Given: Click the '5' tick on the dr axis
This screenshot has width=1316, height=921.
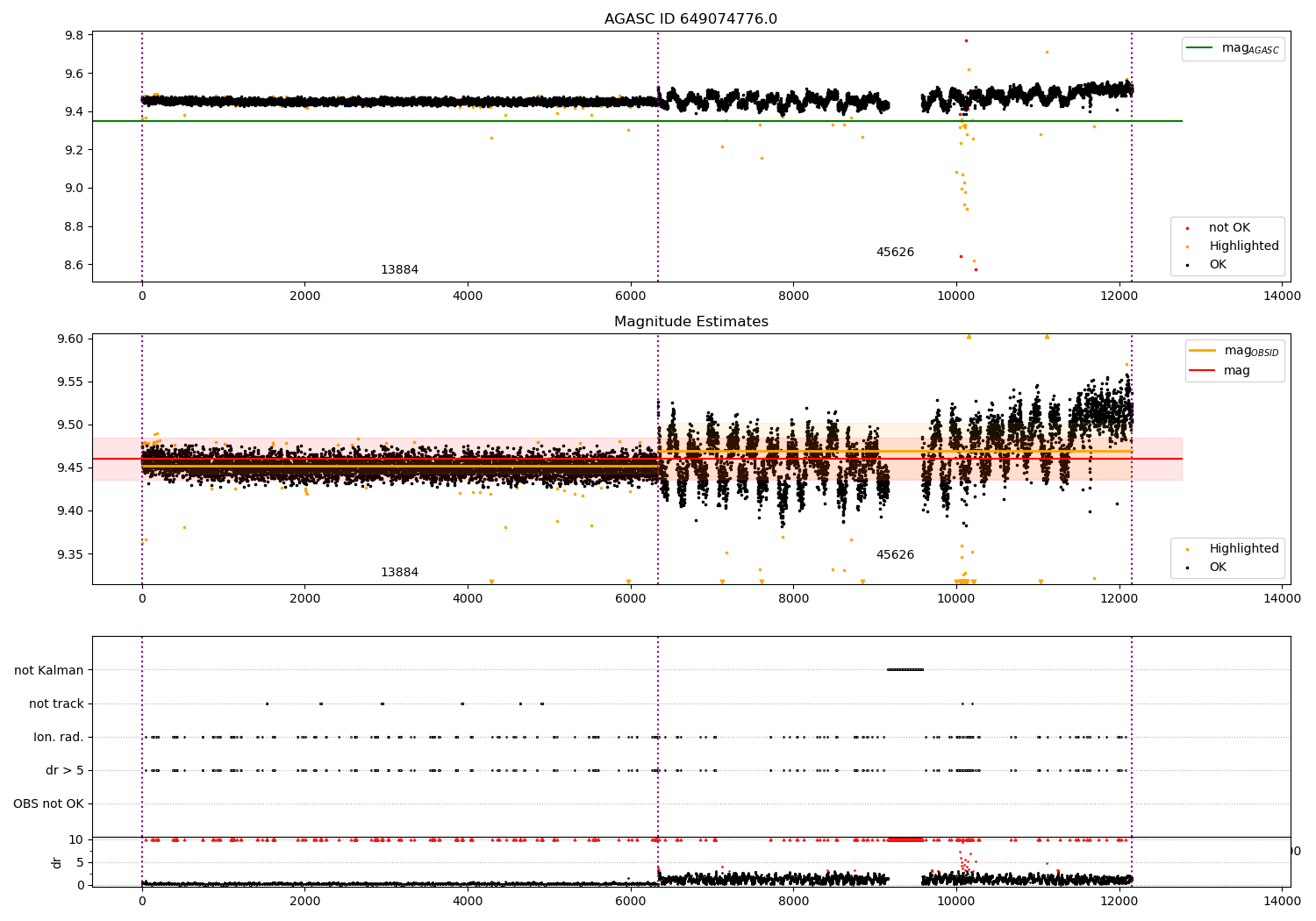Looking at the screenshot, I should pos(81,863).
